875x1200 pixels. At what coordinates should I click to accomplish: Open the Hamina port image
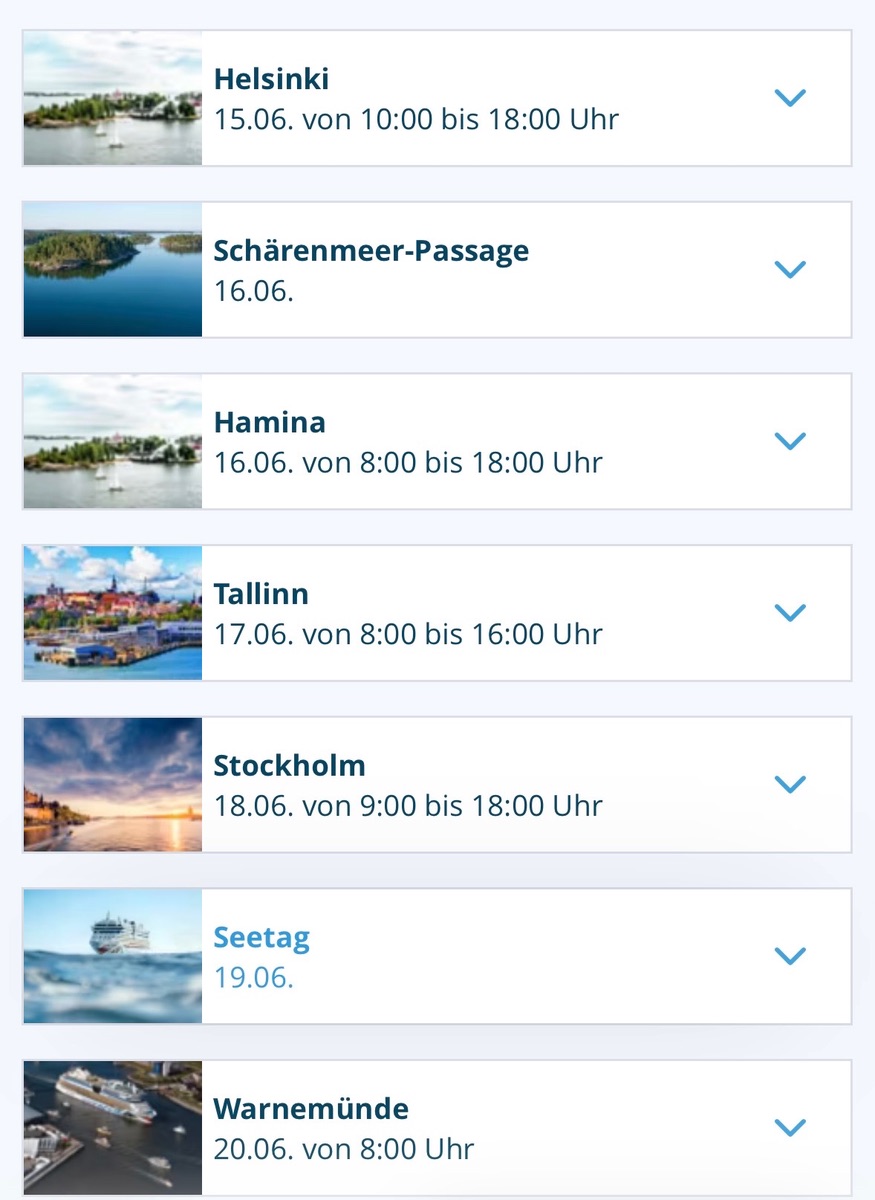[x=113, y=441]
